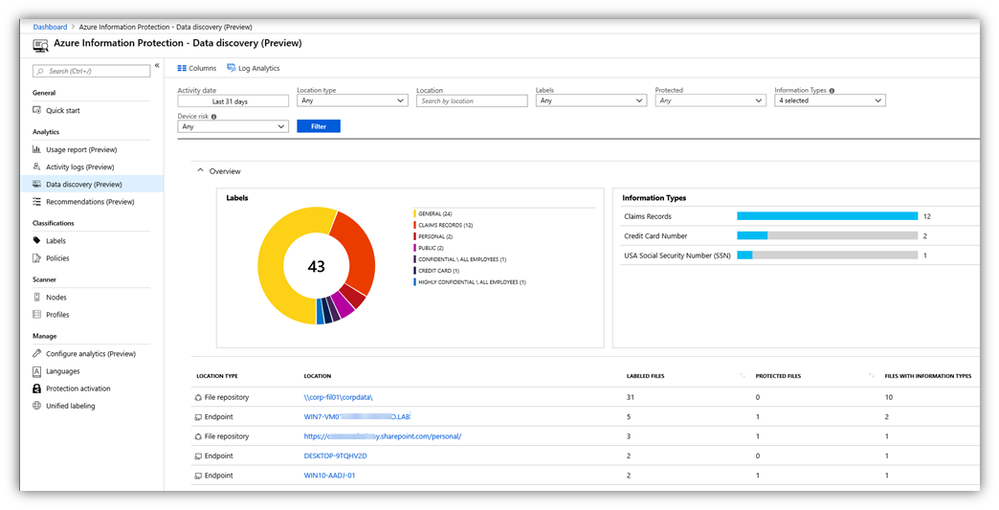Screen dimensions: 999x510
Task: Click the Configure analytics wrench icon
Action: coord(37,354)
